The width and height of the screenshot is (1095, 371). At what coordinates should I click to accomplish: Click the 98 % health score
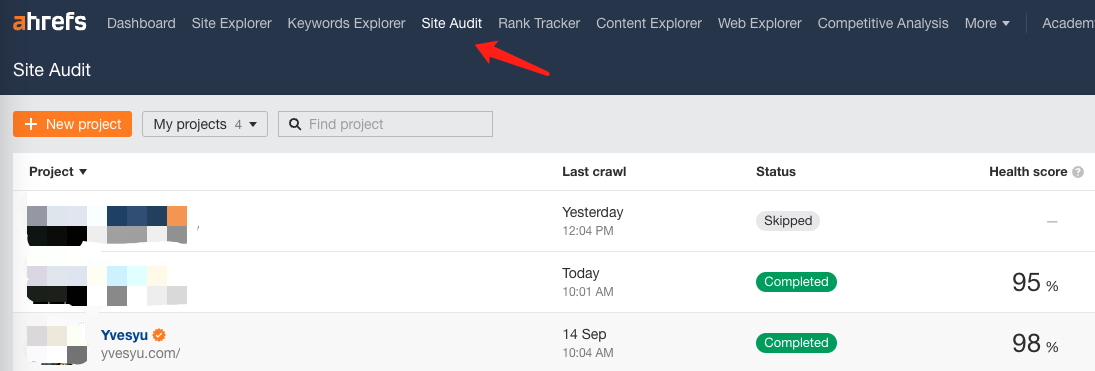pyautogui.click(x=1035, y=344)
